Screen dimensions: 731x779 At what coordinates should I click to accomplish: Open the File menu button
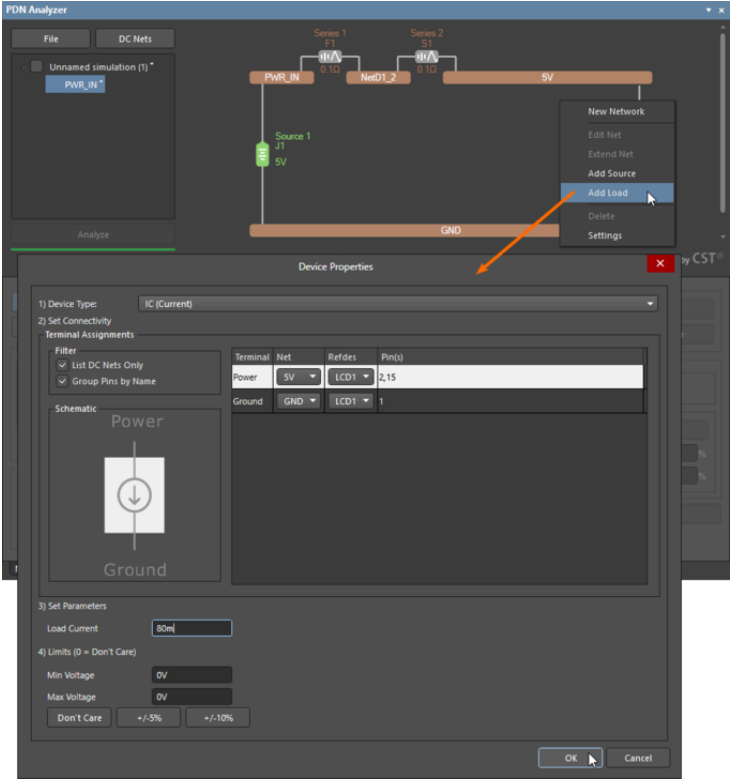point(51,39)
